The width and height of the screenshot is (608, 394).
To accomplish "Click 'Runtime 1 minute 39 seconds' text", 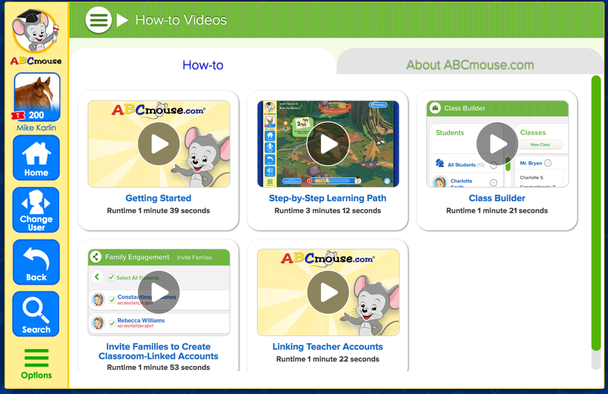I will click(x=158, y=211).
